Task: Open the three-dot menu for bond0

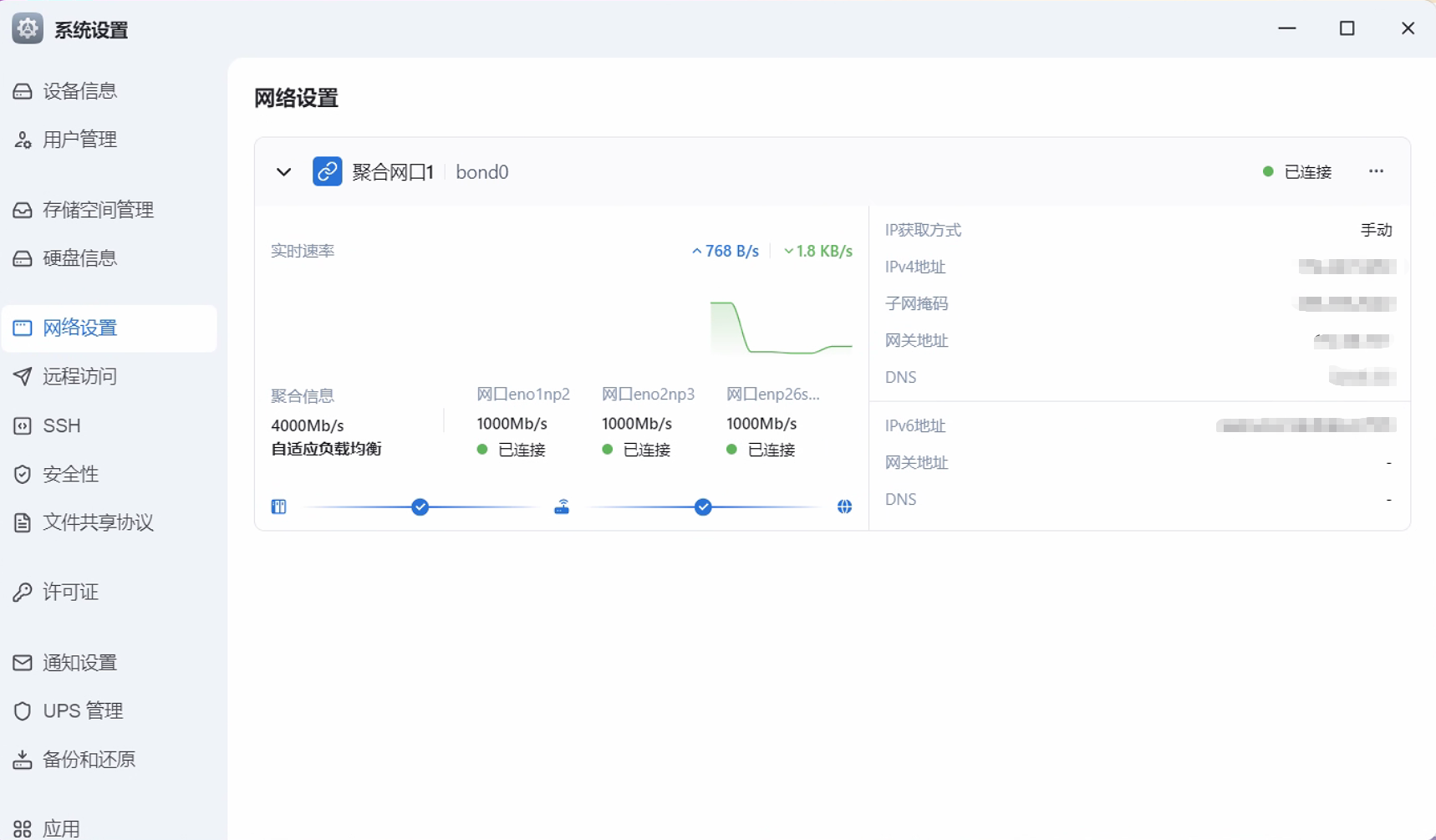Action: tap(1376, 171)
